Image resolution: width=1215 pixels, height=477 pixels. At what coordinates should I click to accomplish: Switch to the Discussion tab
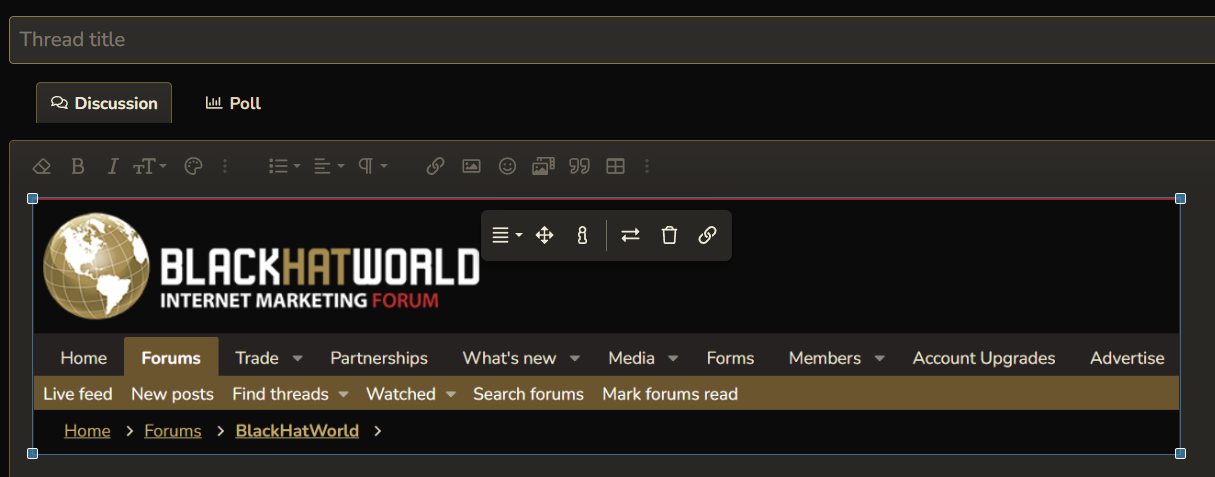tap(104, 103)
